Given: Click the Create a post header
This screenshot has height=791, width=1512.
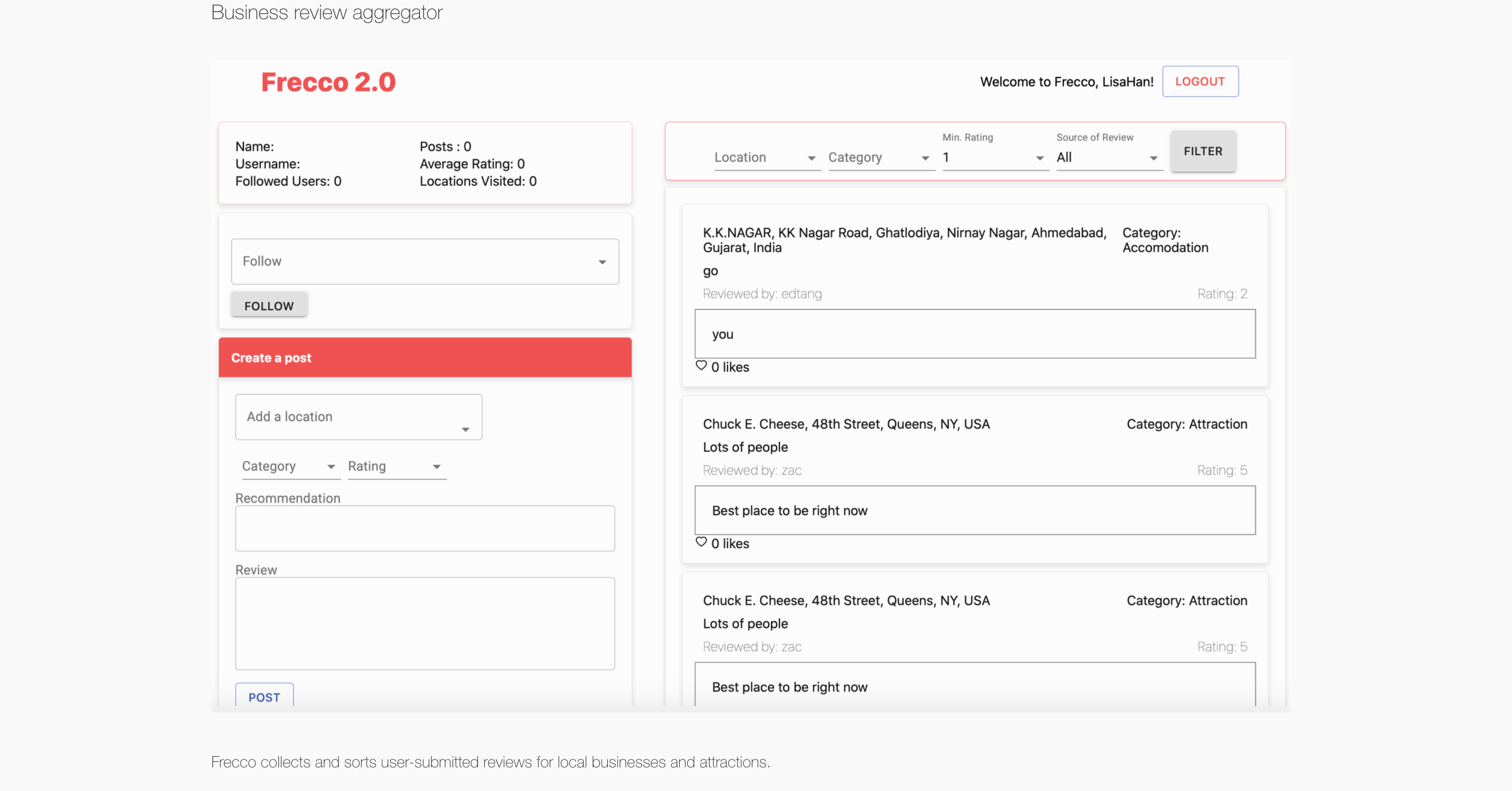Looking at the screenshot, I should [x=425, y=358].
